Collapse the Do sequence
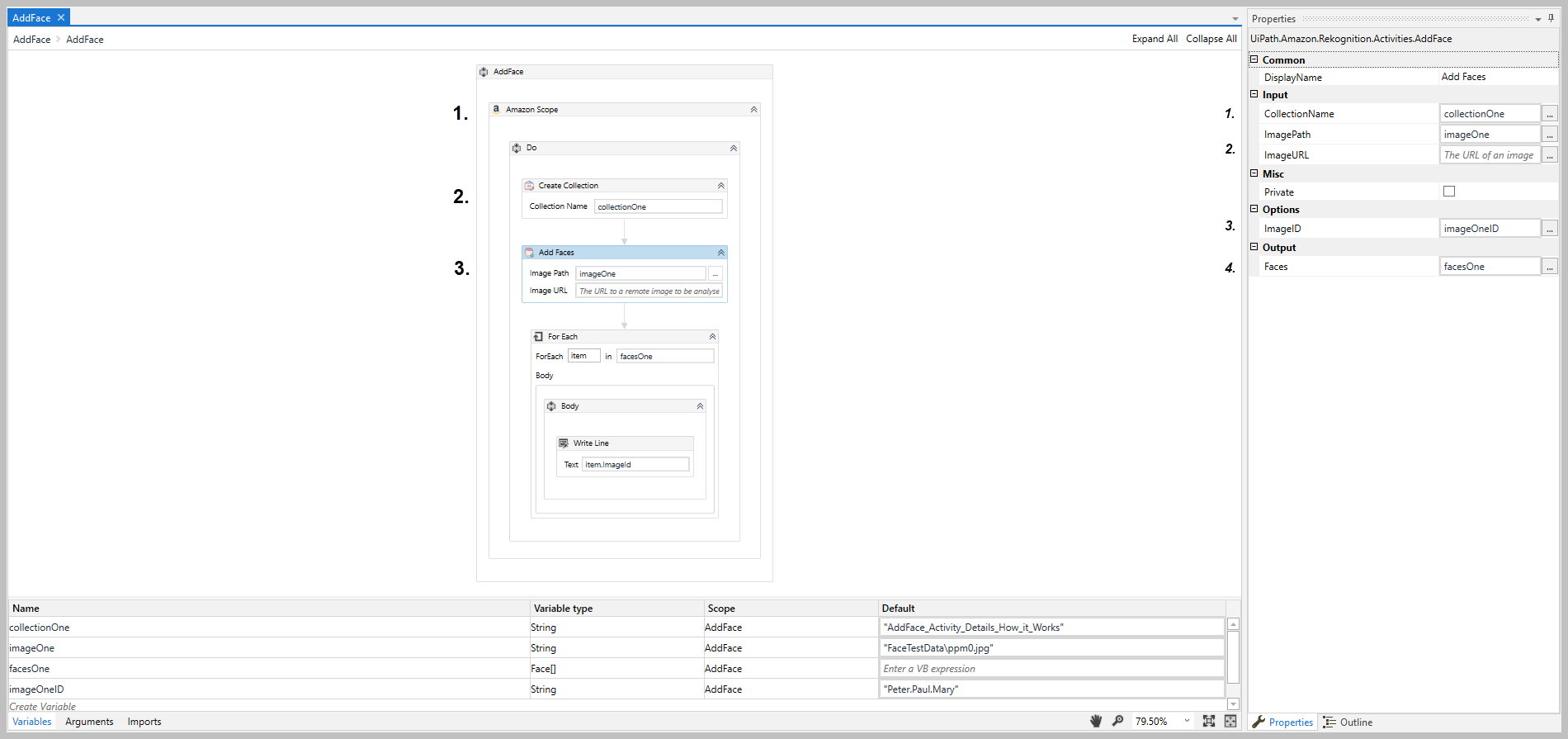1568x739 pixels. coord(733,148)
